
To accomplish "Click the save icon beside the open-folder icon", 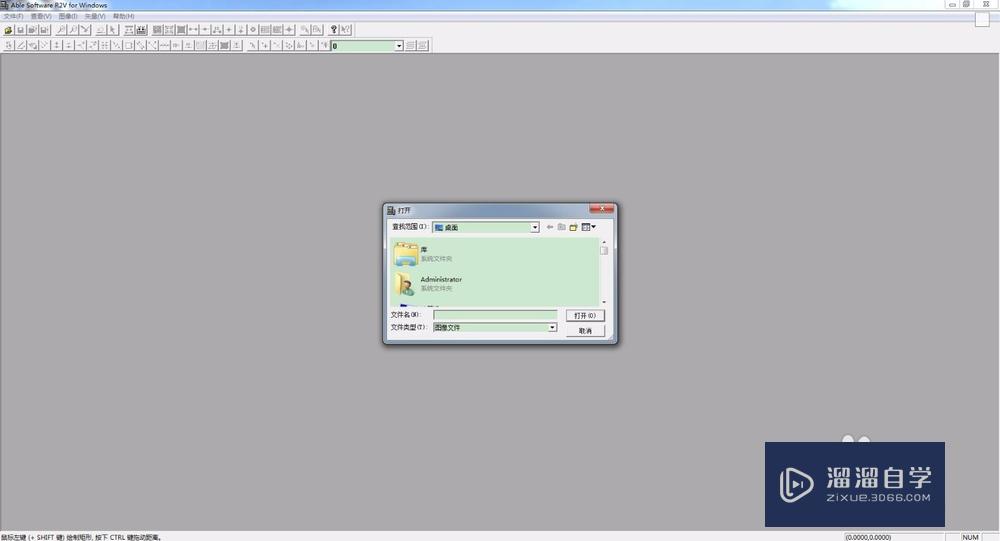I will pos(20,30).
